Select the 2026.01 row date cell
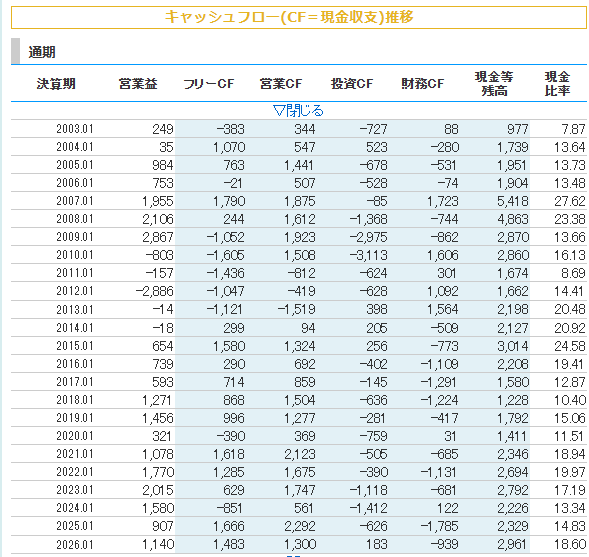The height and width of the screenshot is (557, 589). 74,545
